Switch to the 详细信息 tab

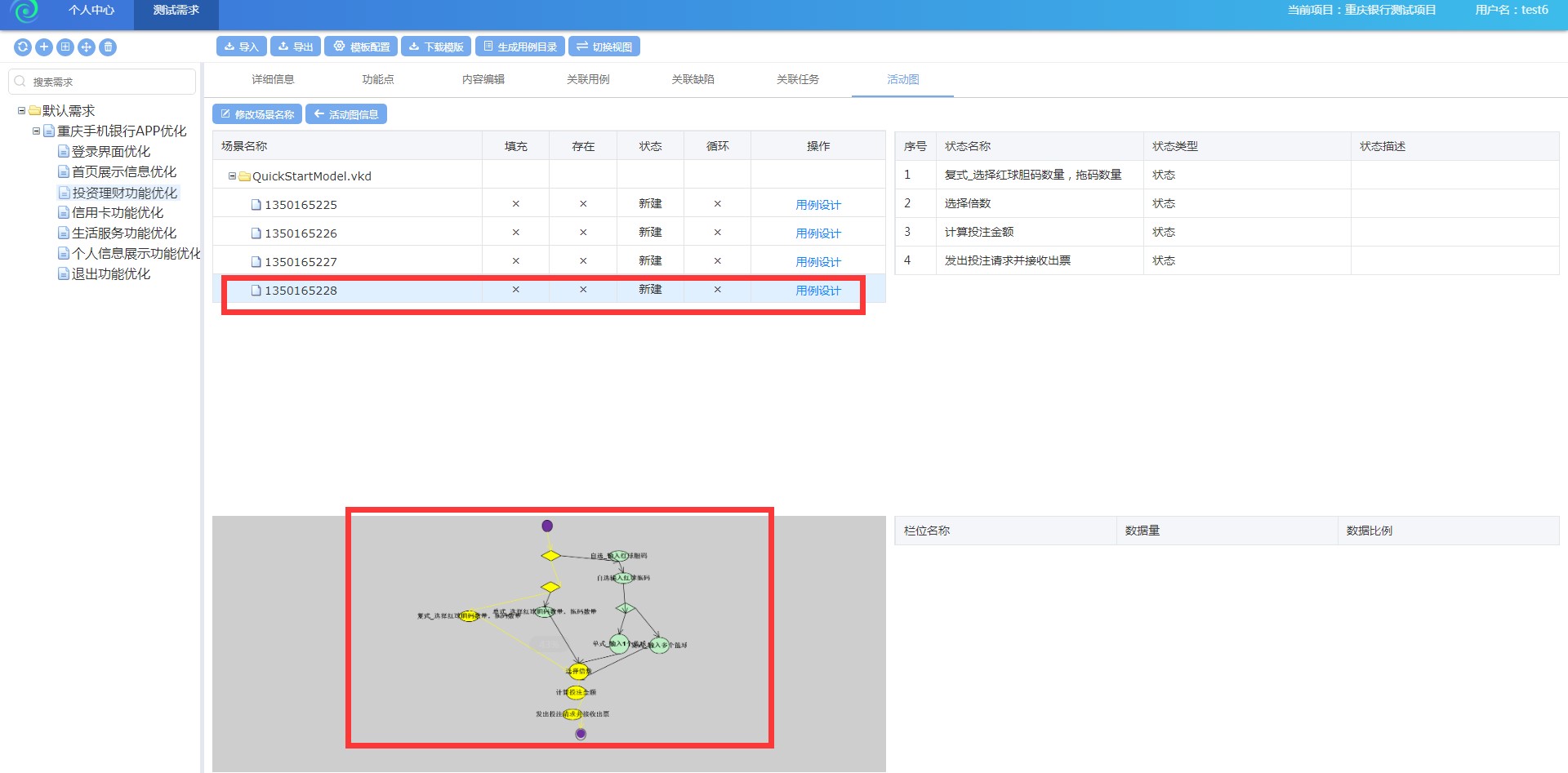tap(273, 79)
